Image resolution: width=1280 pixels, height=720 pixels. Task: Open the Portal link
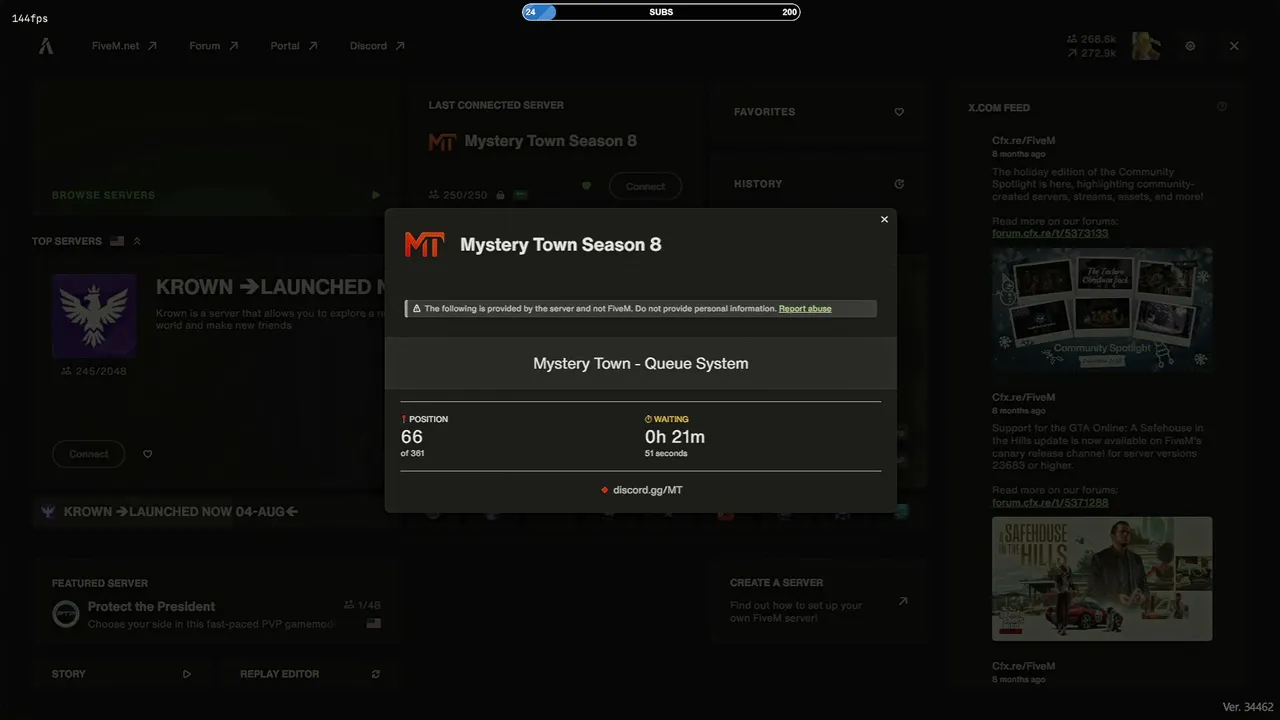(294, 46)
